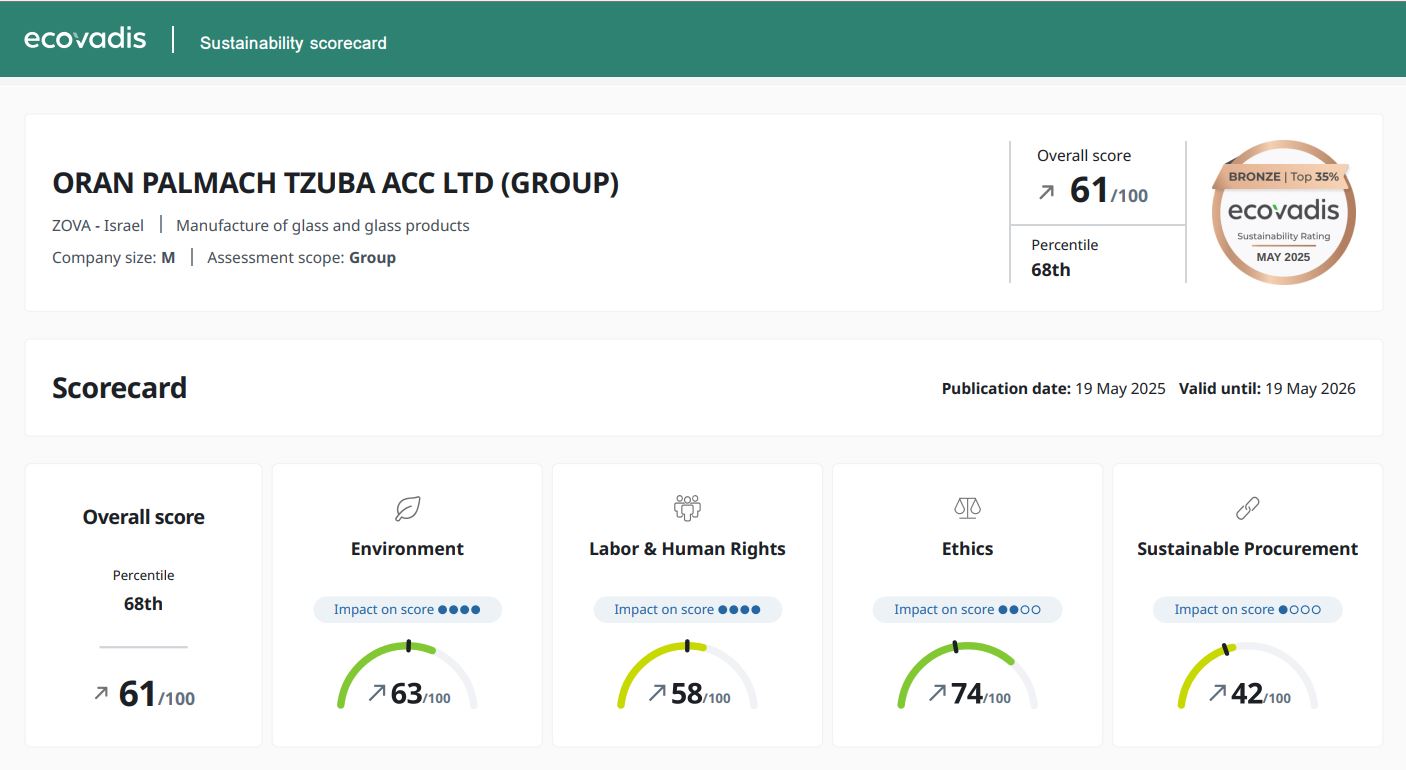Click the trend arrow next to Ethics score 74

pyautogui.click(x=937, y=692)
